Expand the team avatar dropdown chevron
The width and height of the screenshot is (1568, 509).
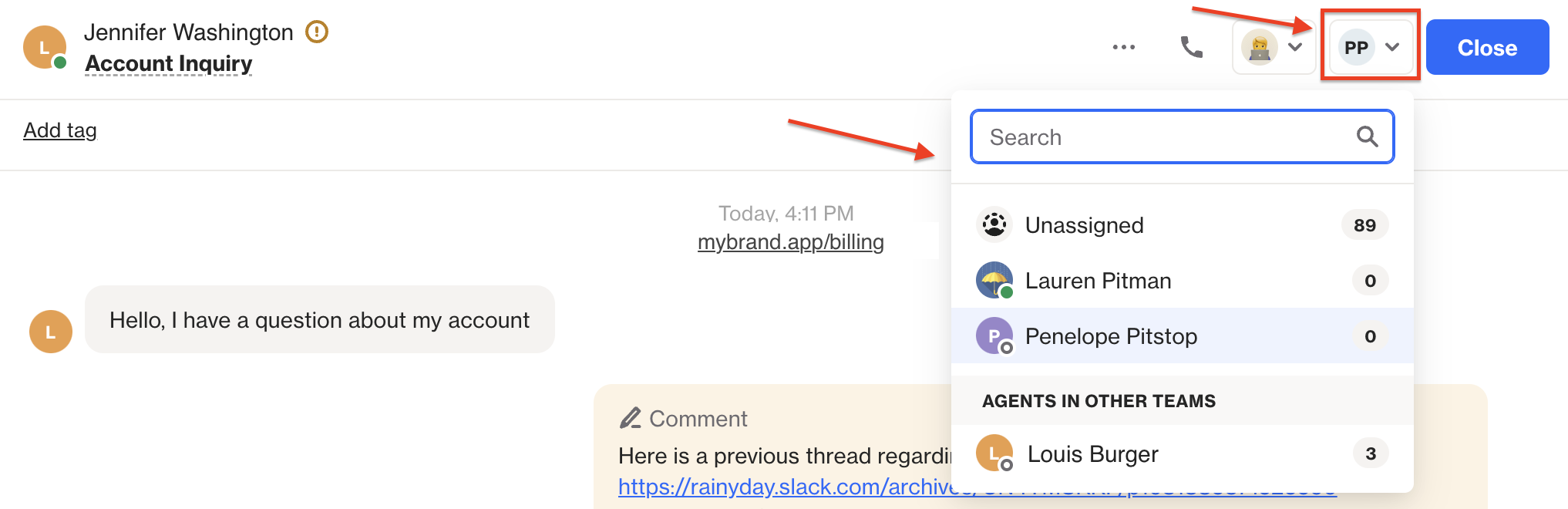coord(1296,47)
